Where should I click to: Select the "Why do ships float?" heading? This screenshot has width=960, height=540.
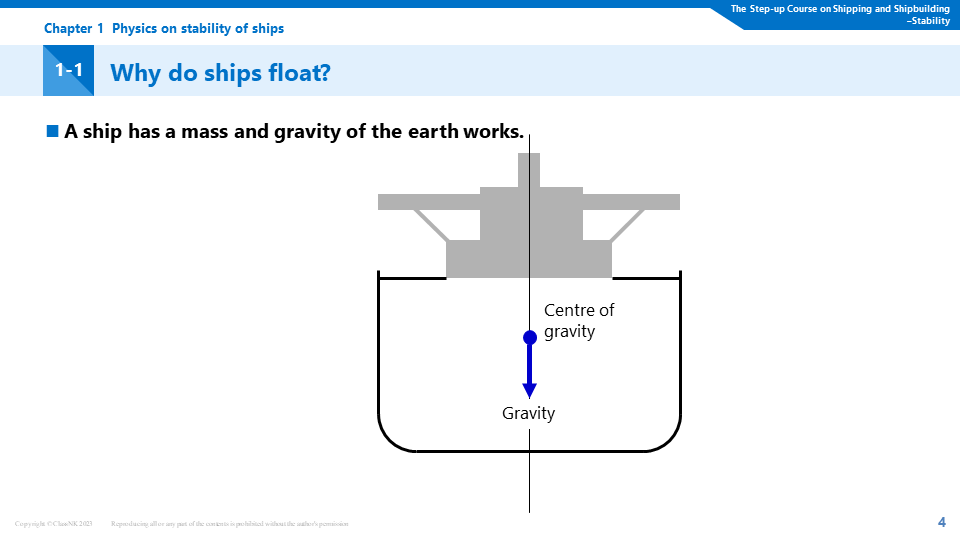click(220, 72)
